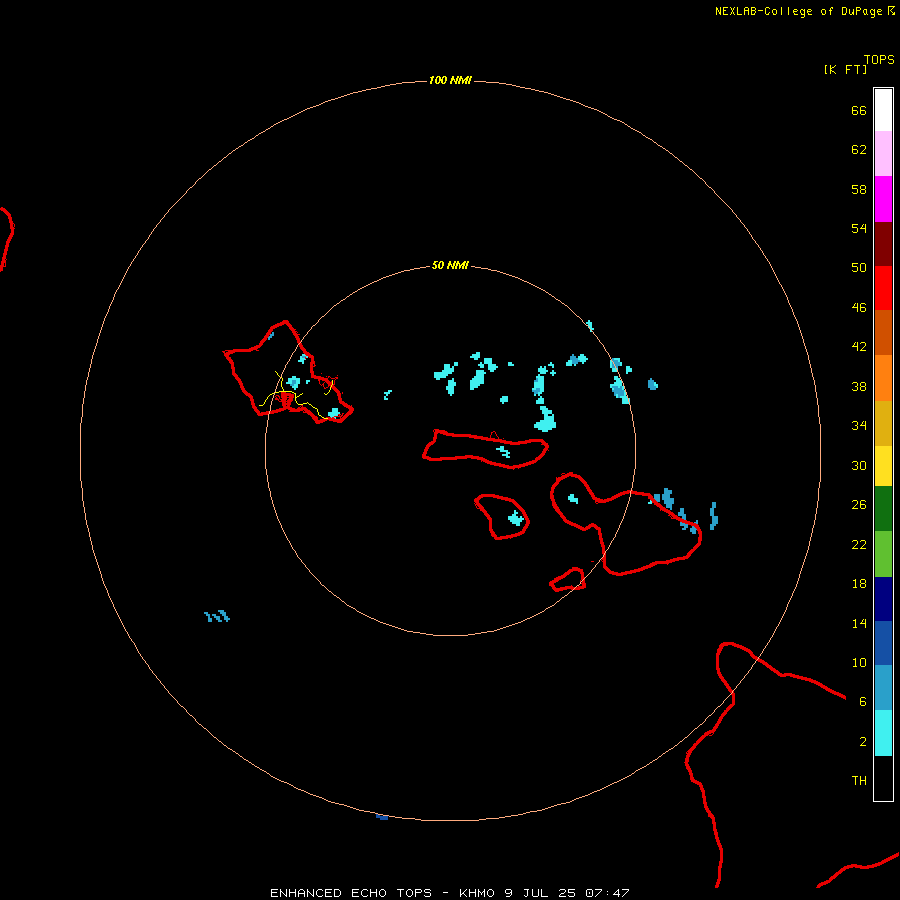Click the legend value '66'
This screenshot has height=900, width=900.
click(859, 111)
